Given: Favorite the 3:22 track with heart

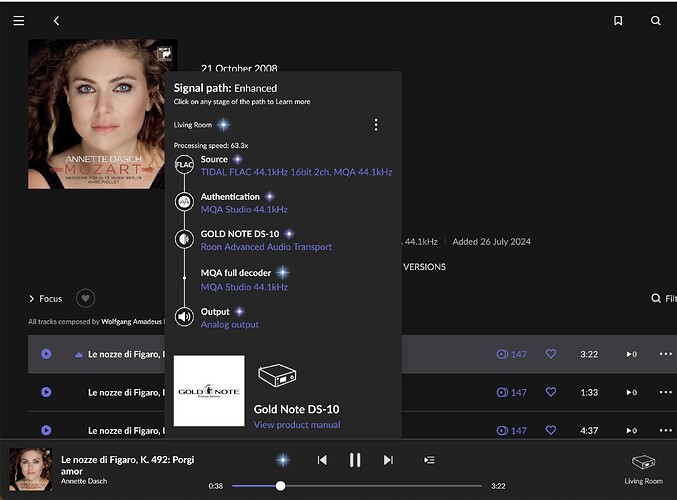Looking at the screenshot, I should point(550,354).
